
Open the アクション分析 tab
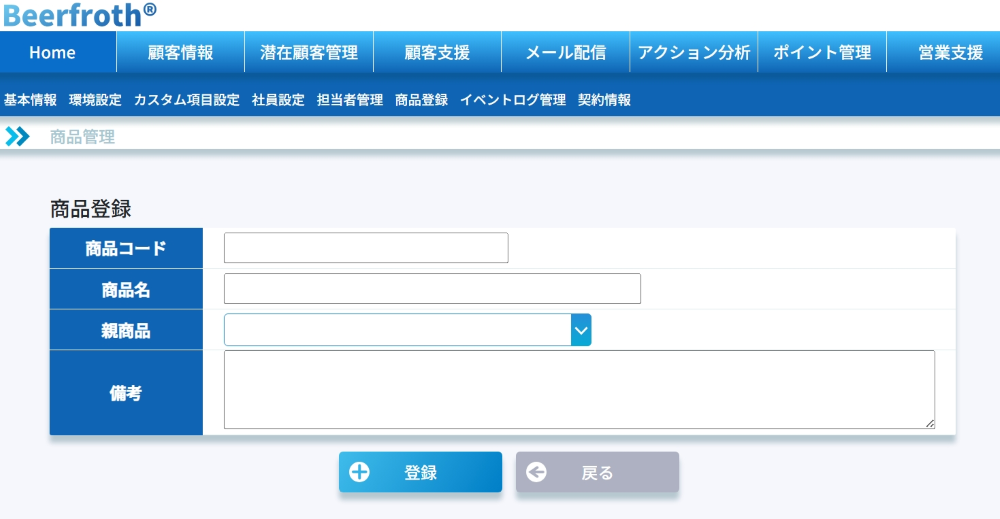click(694, 53)
